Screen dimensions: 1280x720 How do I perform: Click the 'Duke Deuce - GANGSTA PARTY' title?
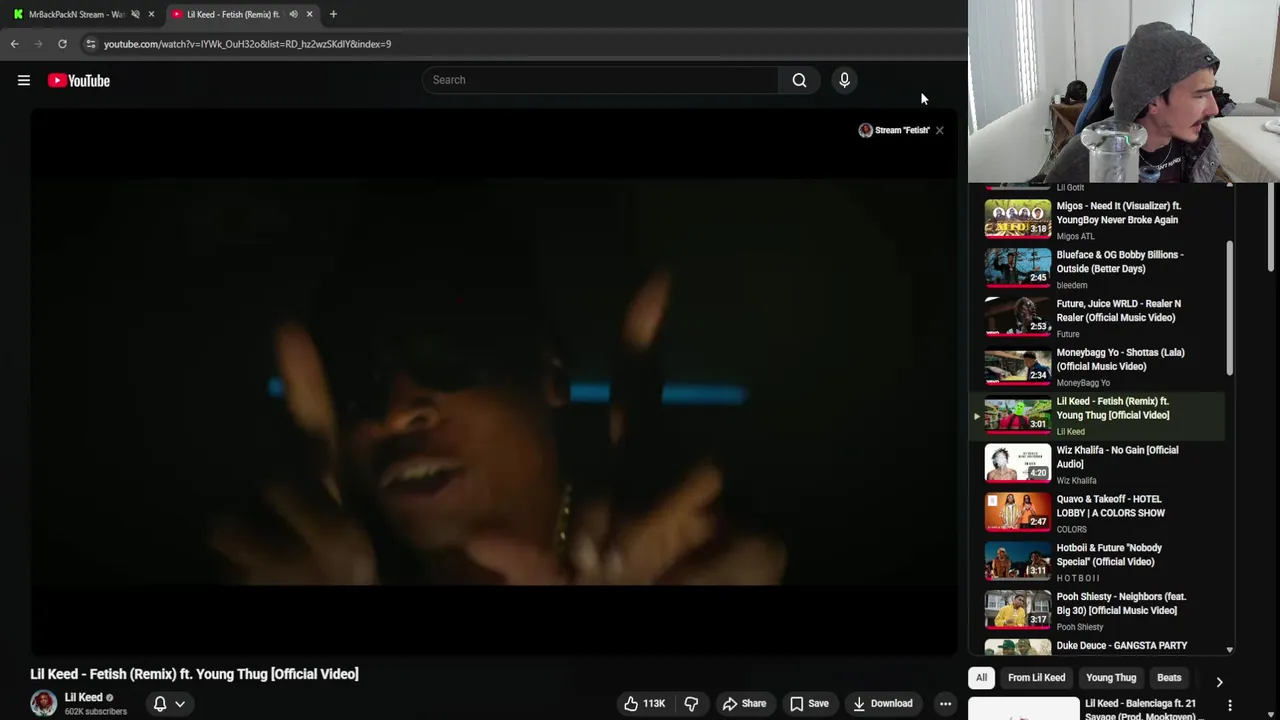click(1122, 646)
